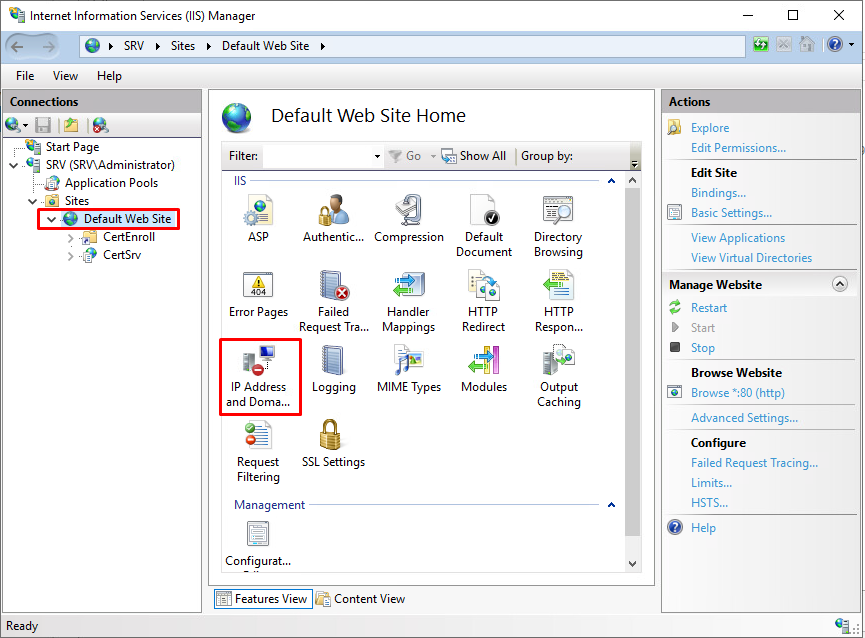Collapse the Management group section
Viewport: 865px width, 638px height.
coord(611,505)
